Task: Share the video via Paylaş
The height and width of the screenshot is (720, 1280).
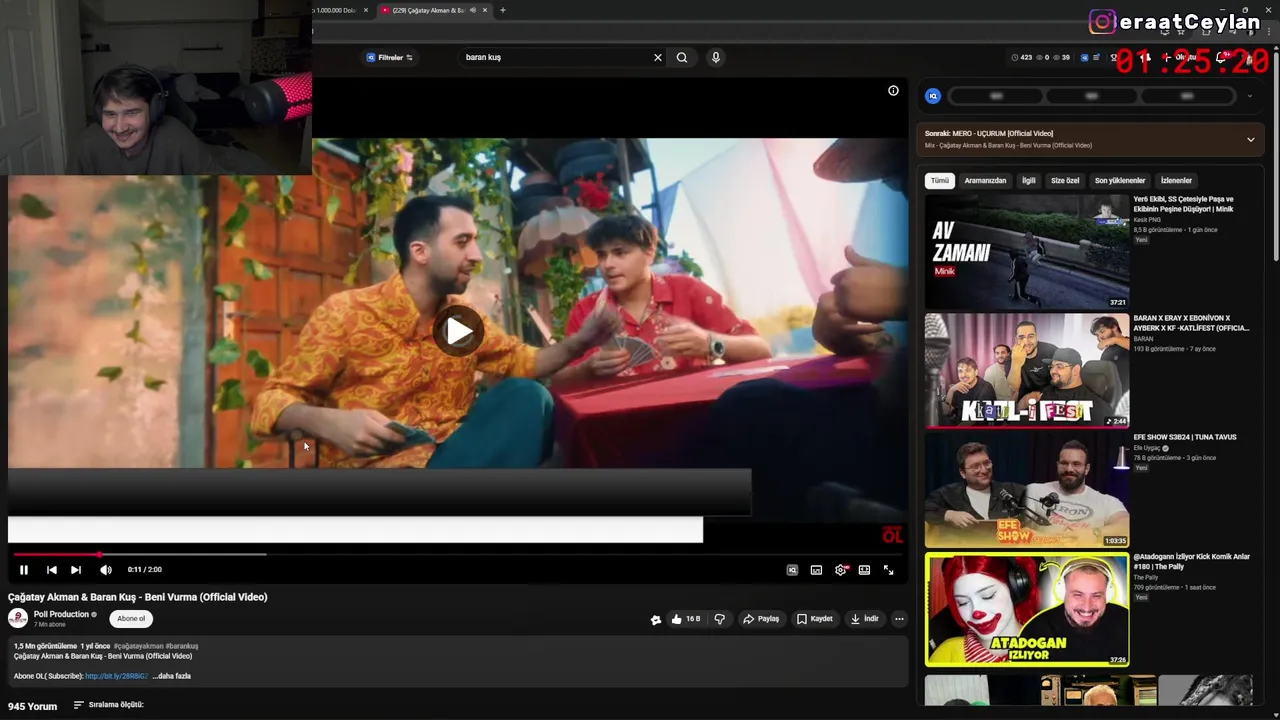Action: tap(761, 619)
